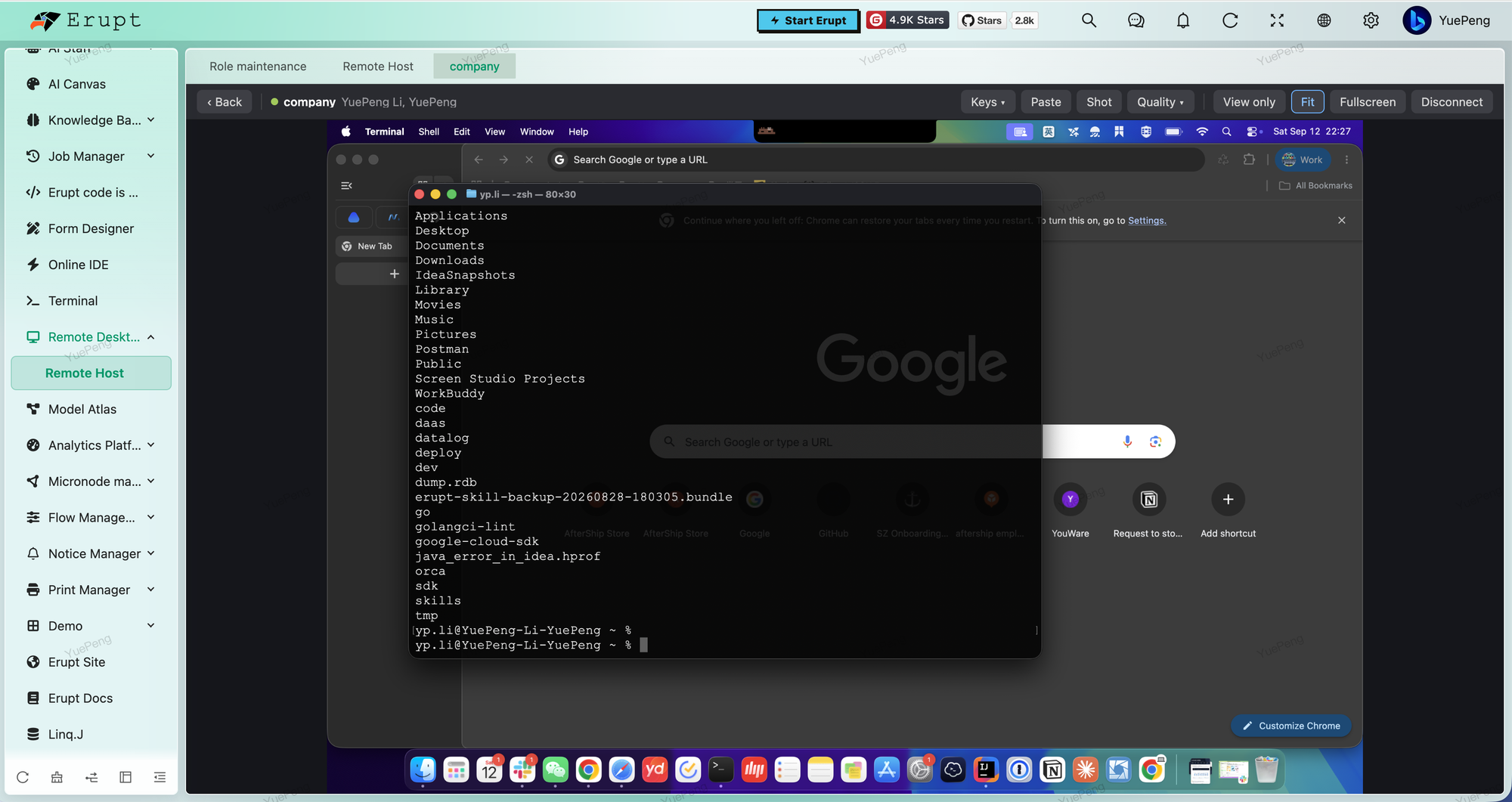The image size is (1512, 802).
Task: Expand the Analytics Platform menu
Action: coord(91,445)
